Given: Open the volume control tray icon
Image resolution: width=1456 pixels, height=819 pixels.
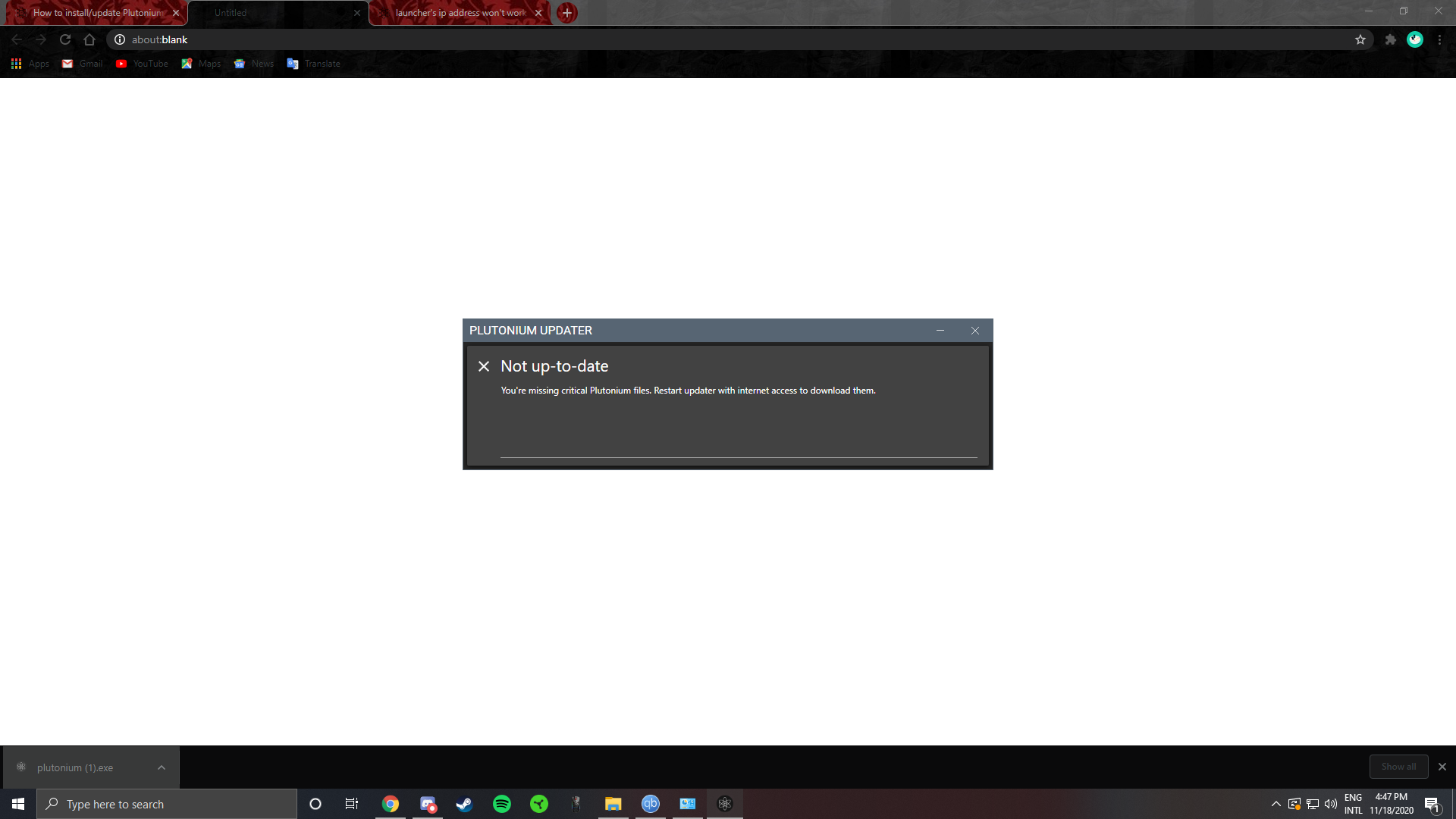Looking at the screenshot, I should pos(1331,804).
